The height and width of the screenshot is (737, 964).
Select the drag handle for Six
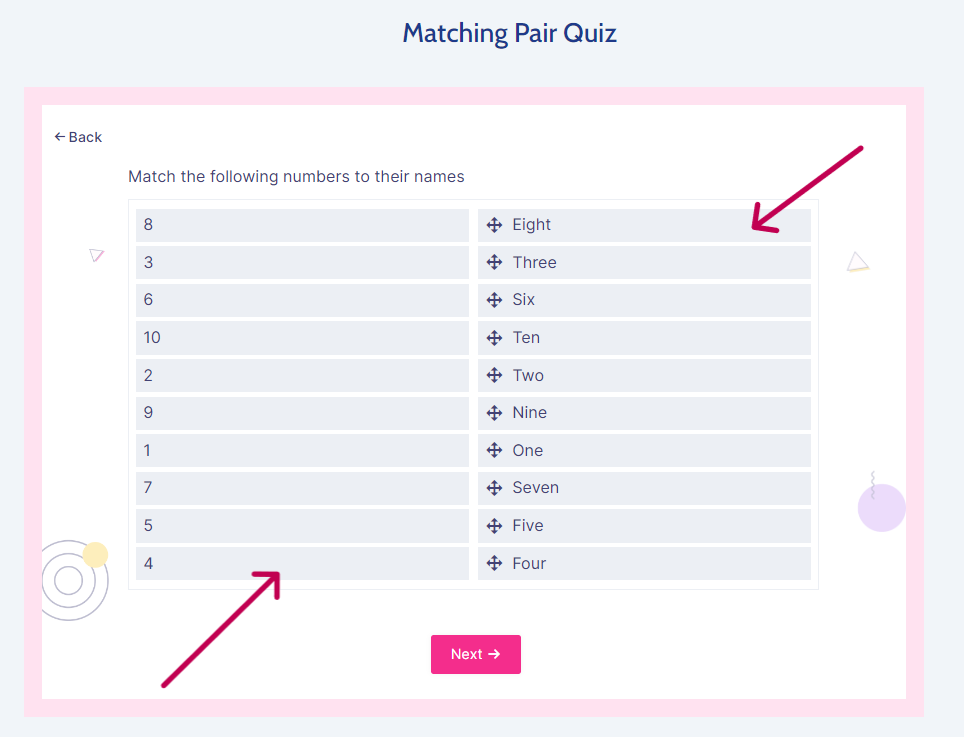494,300
